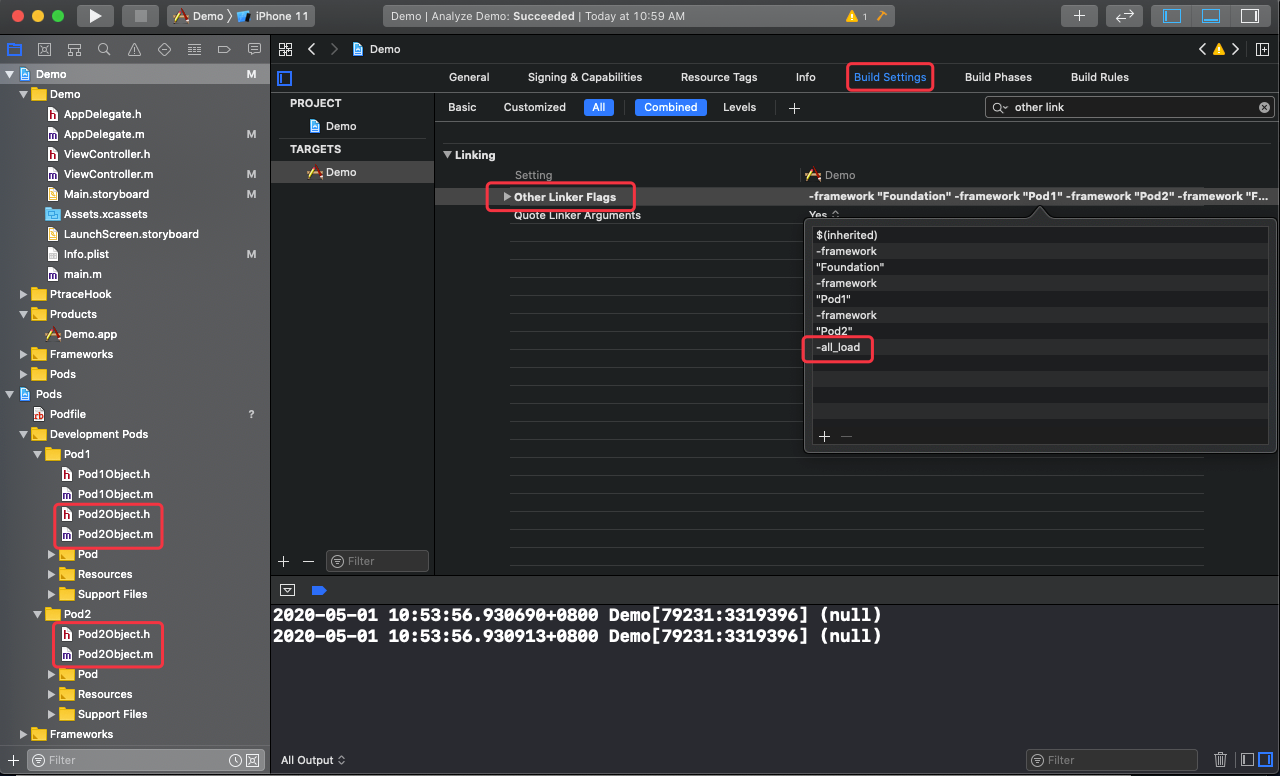This screenshot has width=1280, height=776.
Task: Run the Demo scheme with Play button
Action: (95, 16)
